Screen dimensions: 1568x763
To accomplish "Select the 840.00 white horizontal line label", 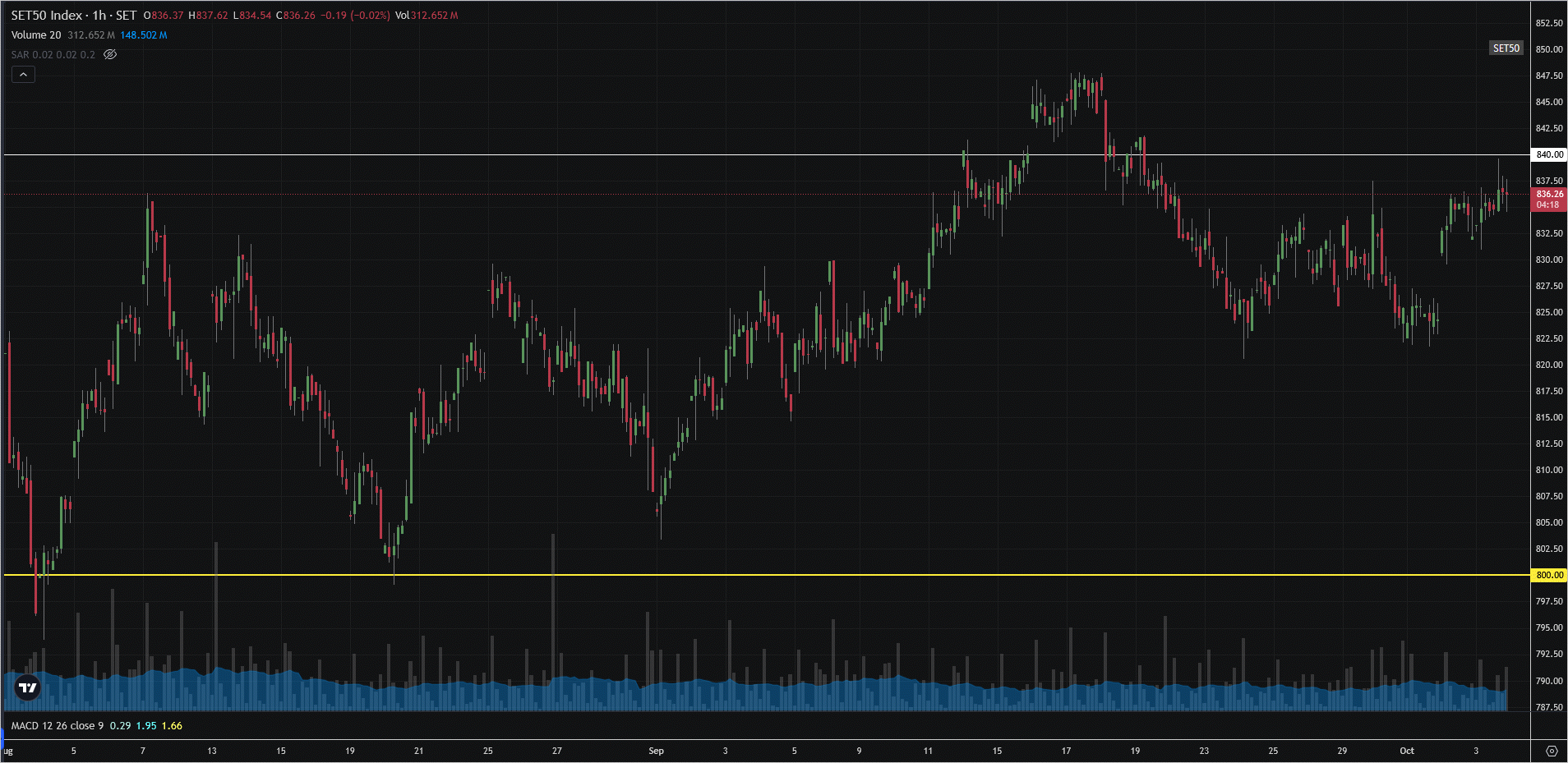I will pyautogui.click(x=1549, y=154).
